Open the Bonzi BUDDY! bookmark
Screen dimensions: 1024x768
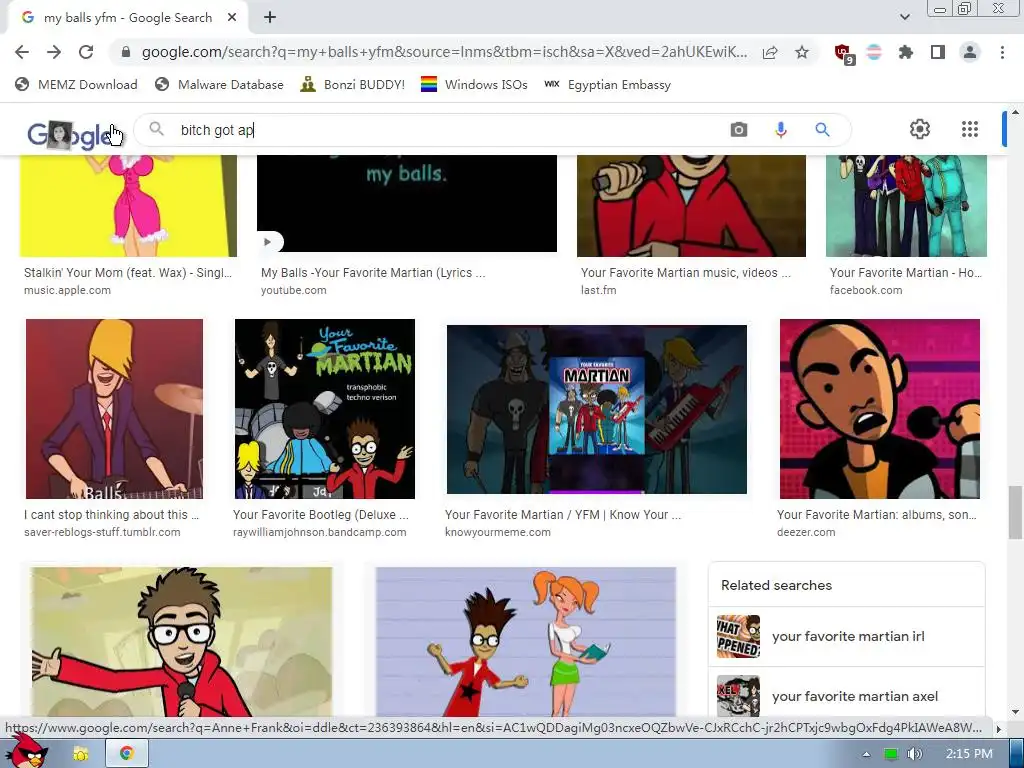pyautogui.click(x=352, y=84)
